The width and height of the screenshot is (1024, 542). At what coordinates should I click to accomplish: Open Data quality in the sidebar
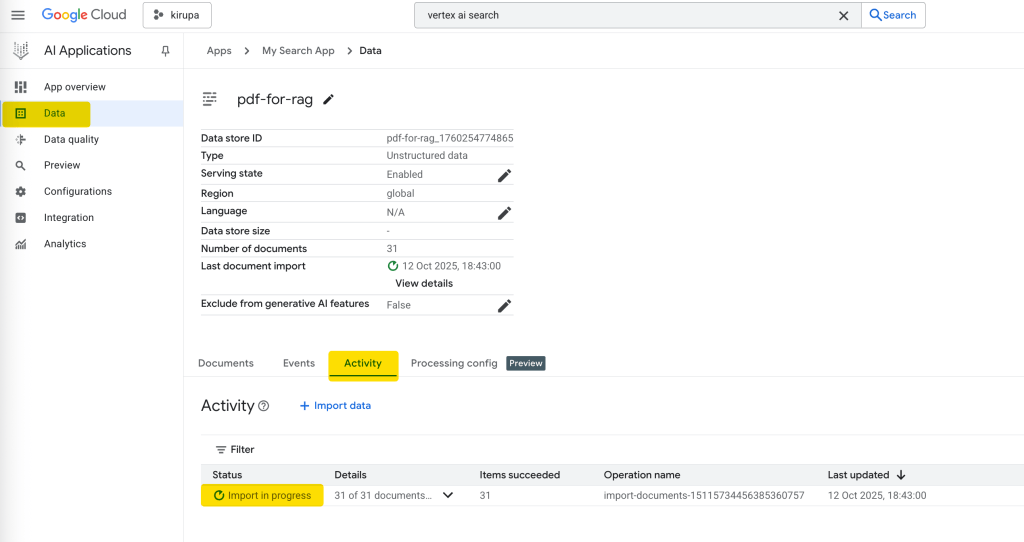point(71,139)
